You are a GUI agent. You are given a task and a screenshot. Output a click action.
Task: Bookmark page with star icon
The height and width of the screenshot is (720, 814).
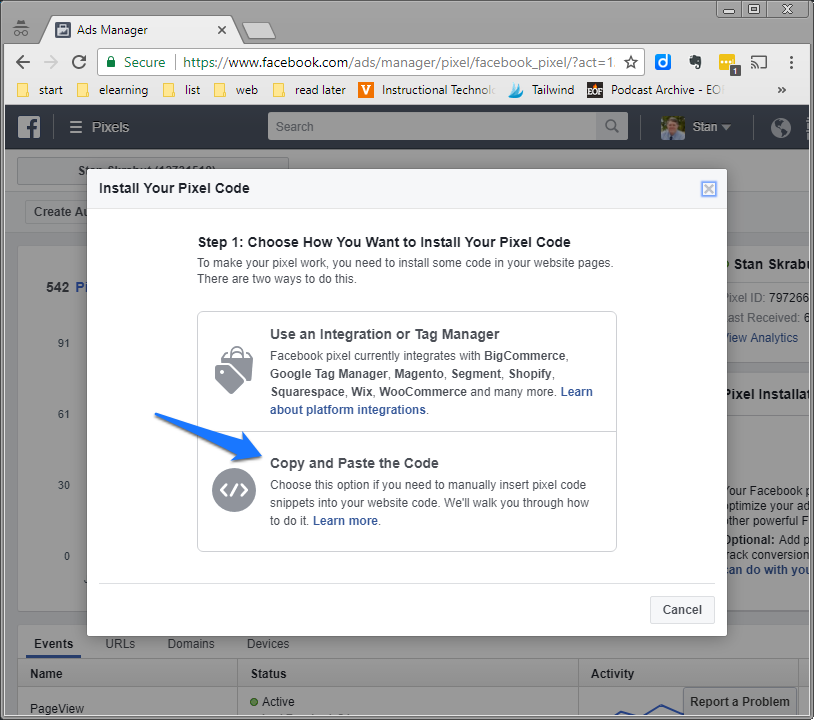tap(631, 62)
